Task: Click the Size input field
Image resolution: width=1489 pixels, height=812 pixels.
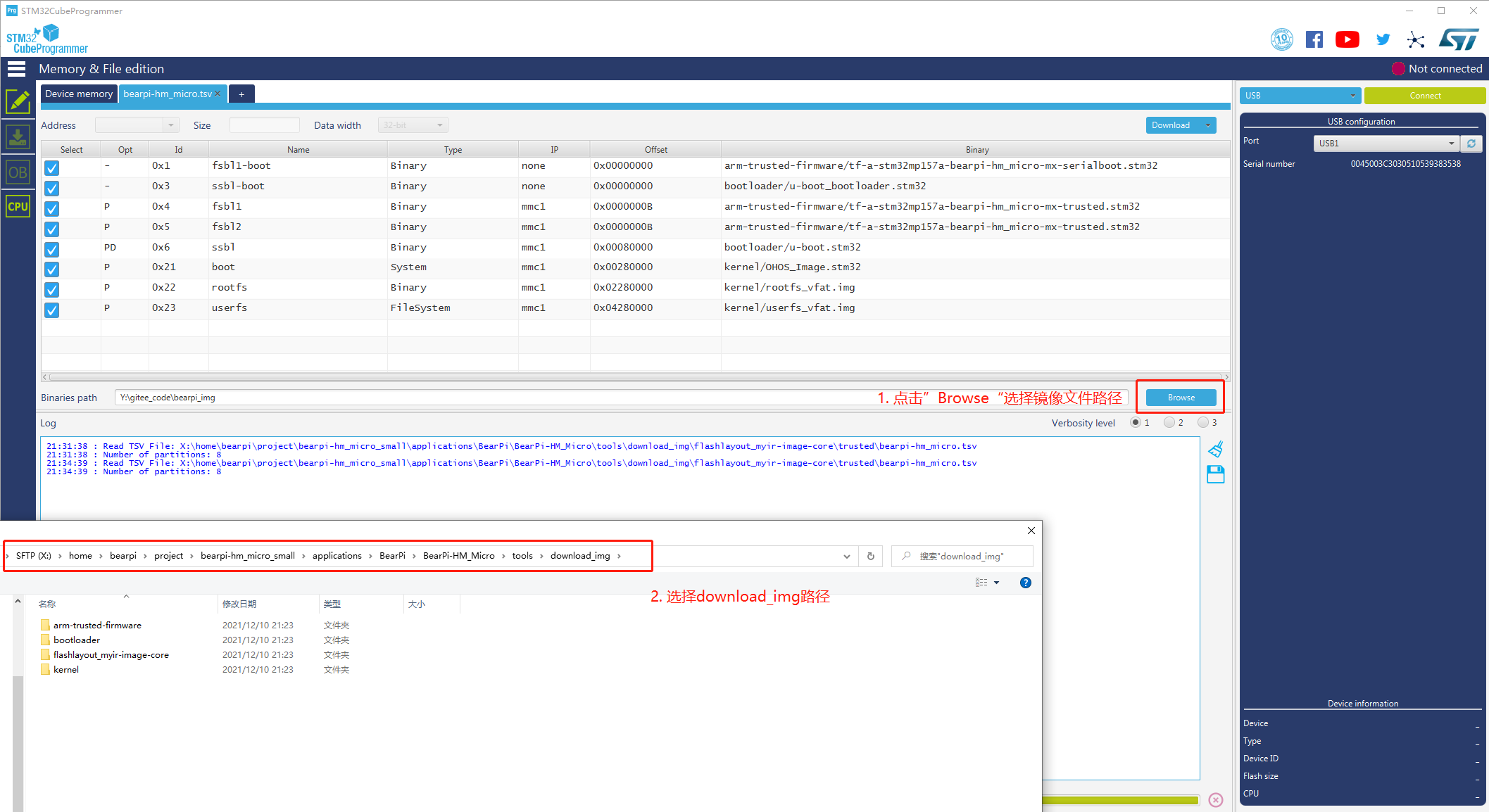Action: tap(265, 125)
